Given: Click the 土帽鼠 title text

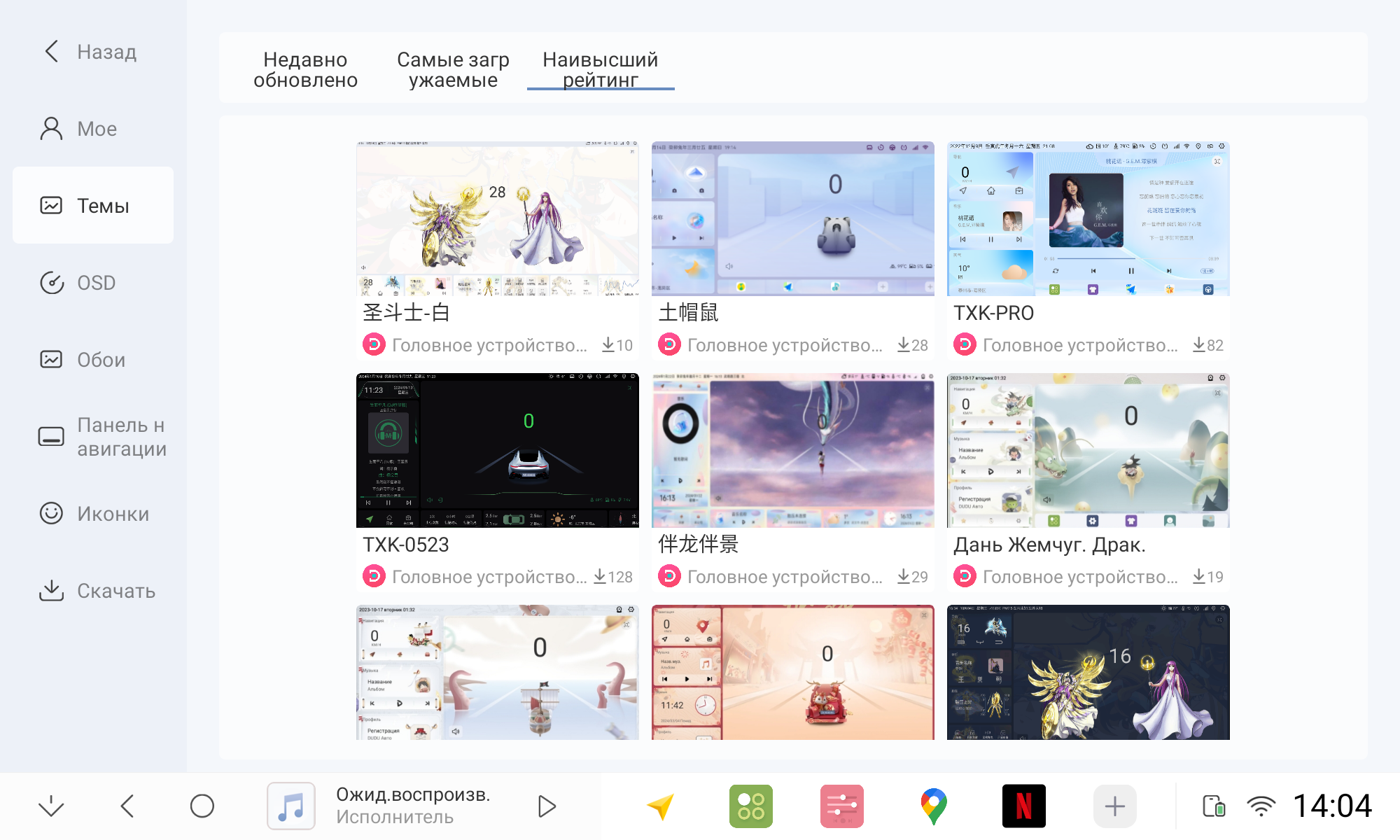Looking at the screenshot, I should [x=688, y=313].
